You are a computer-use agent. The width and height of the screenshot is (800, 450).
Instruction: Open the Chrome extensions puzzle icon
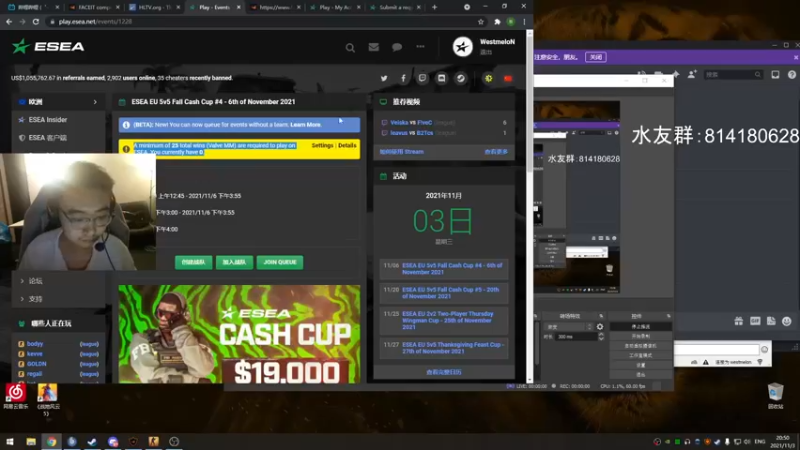[x=497, y=21]
